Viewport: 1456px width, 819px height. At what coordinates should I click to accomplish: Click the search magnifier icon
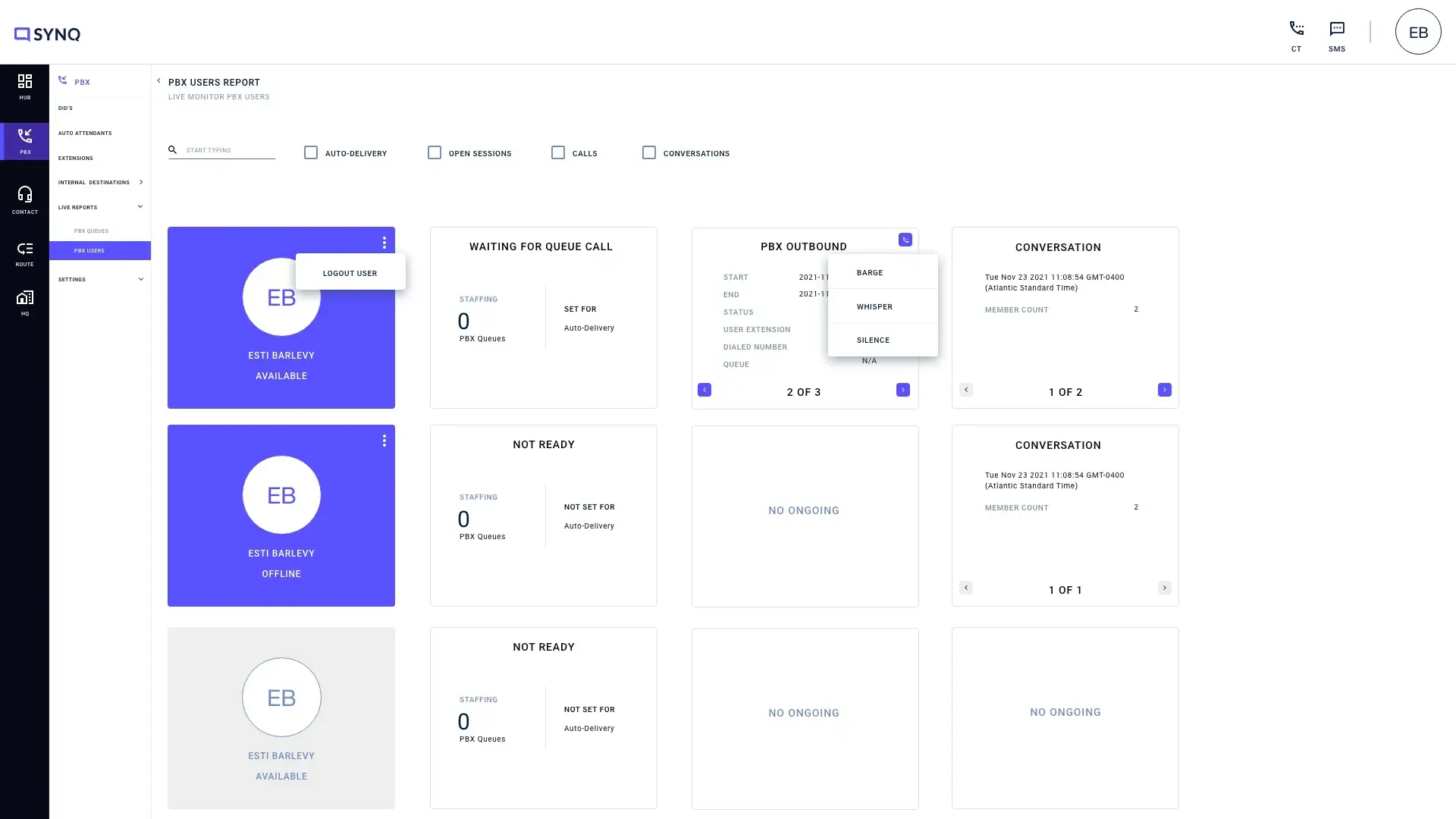tap(172, 150)
